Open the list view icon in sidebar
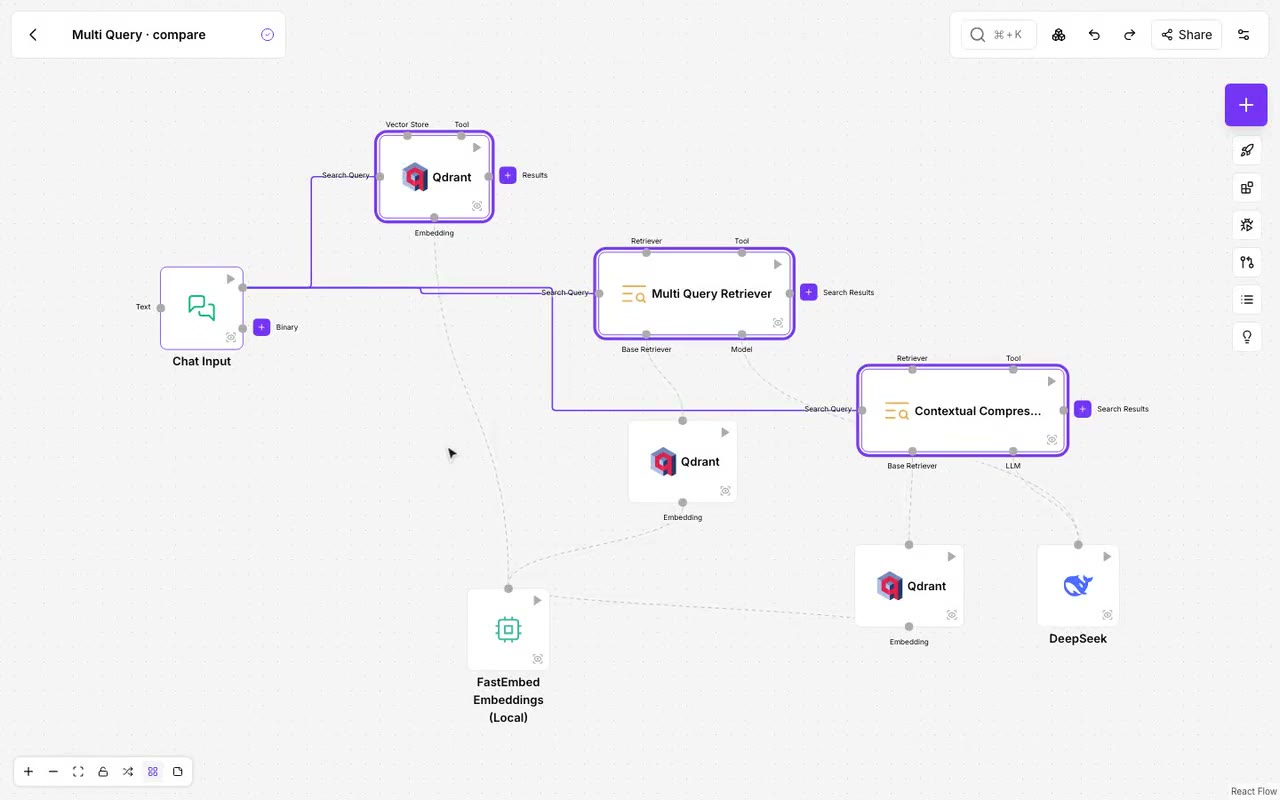Viewport: 1280px width, 800px height. pyautogui.click(x=1247, y=299)
